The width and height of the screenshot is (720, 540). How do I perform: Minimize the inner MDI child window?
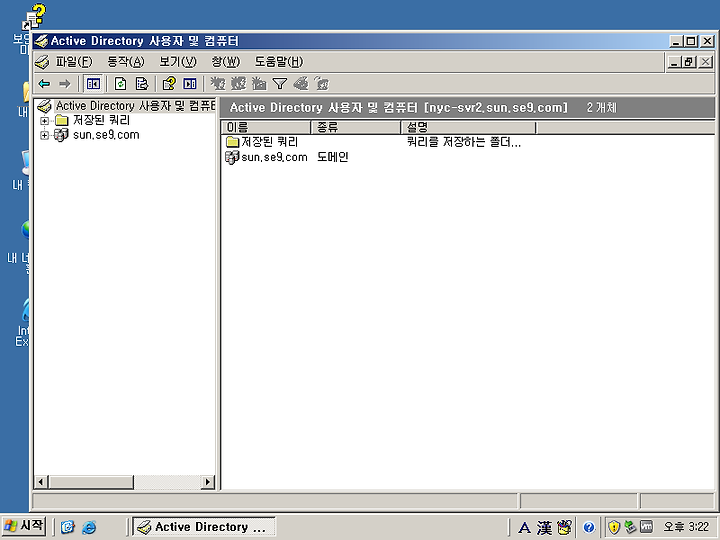click(x=674, y=62)
